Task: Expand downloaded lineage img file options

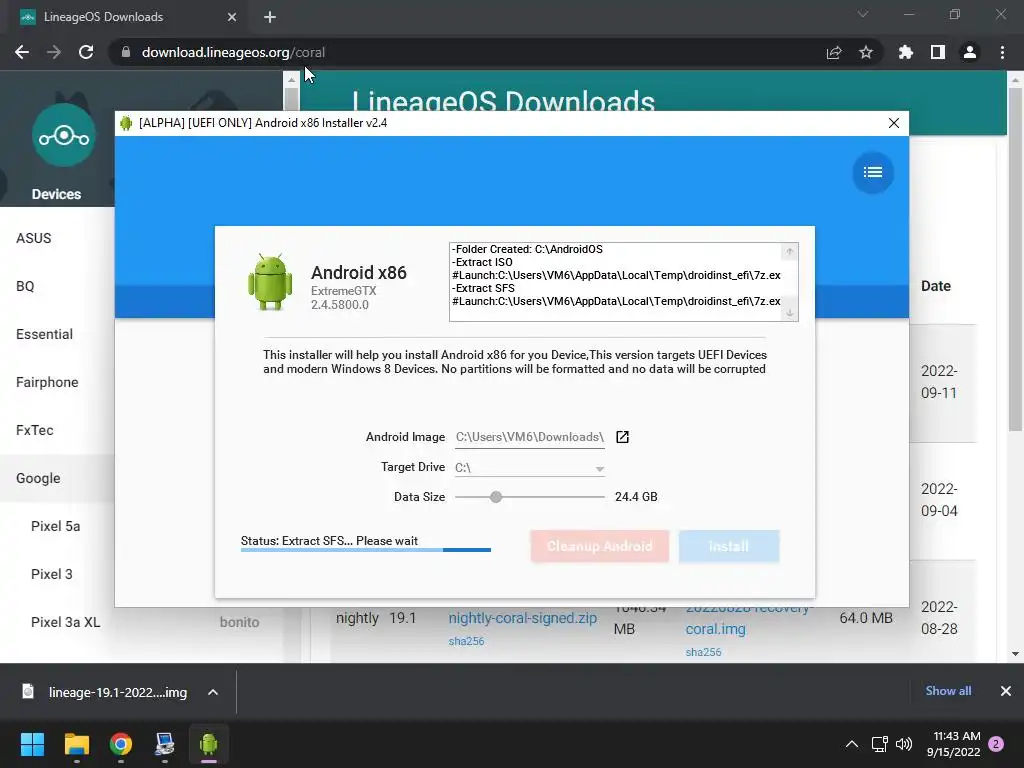Action: (213, 692)
